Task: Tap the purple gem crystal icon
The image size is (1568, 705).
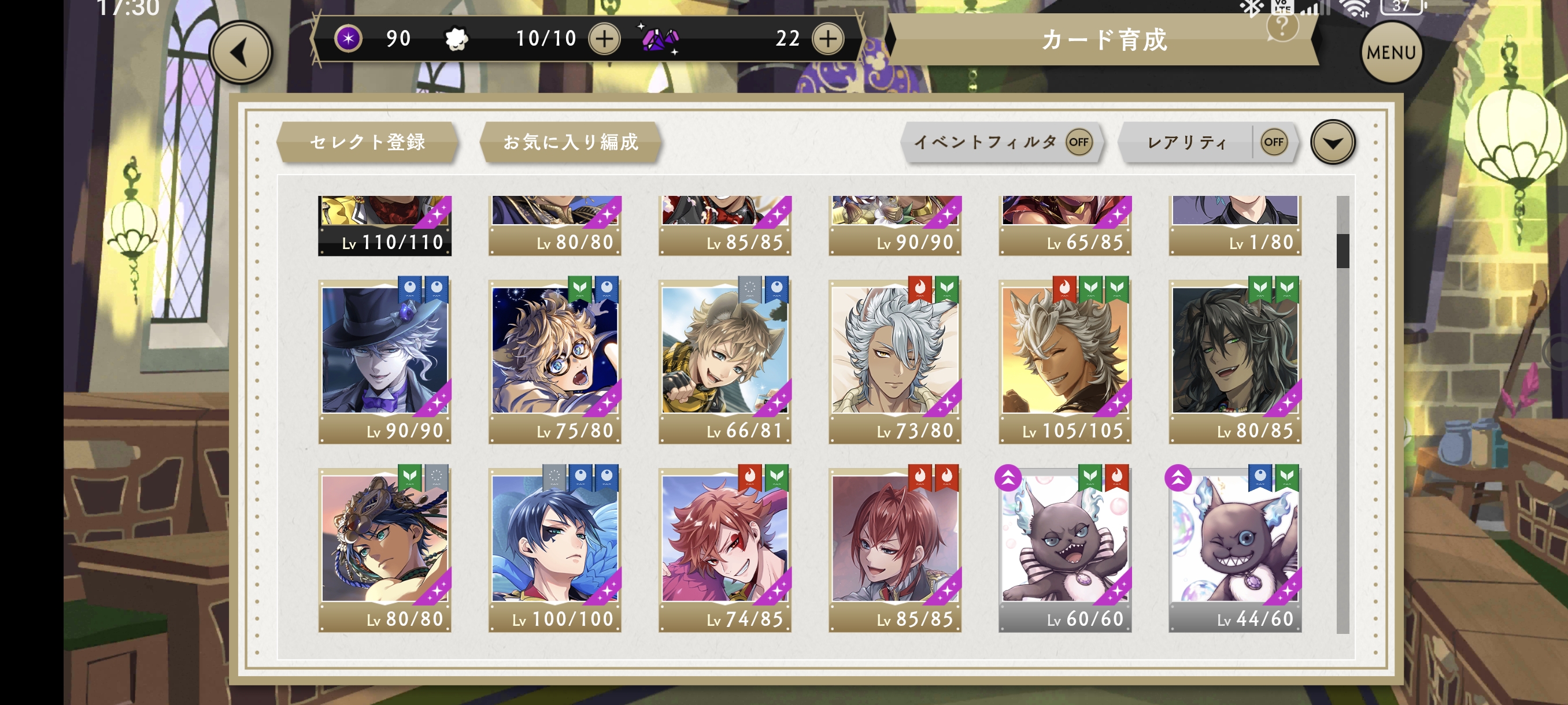Action: 659,39
